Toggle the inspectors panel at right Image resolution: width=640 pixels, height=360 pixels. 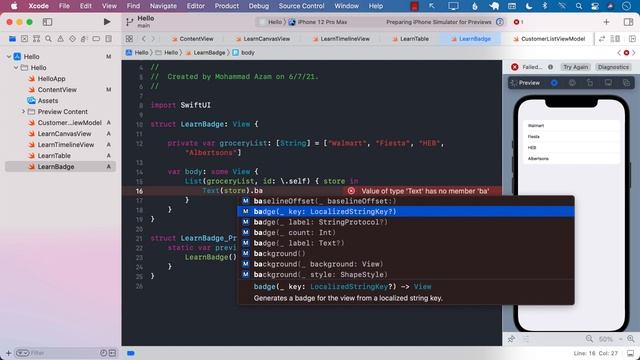pyautogui.click(x=629, y=22)
